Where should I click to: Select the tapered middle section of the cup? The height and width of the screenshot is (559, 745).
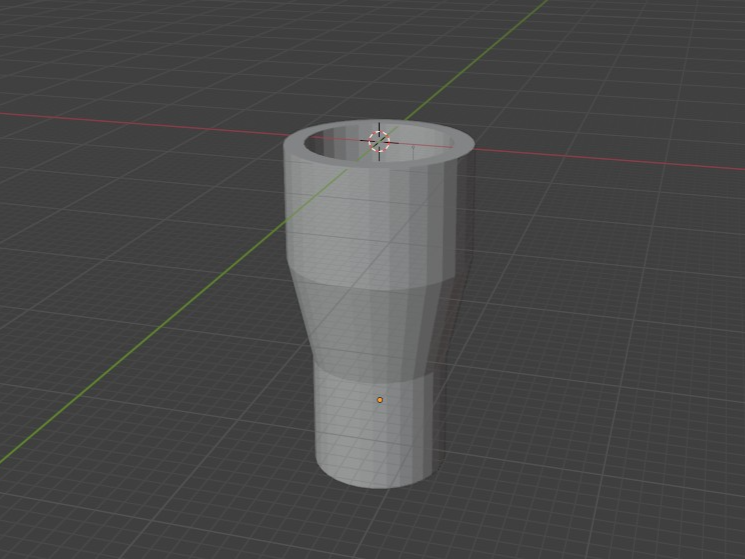(375, 328)
